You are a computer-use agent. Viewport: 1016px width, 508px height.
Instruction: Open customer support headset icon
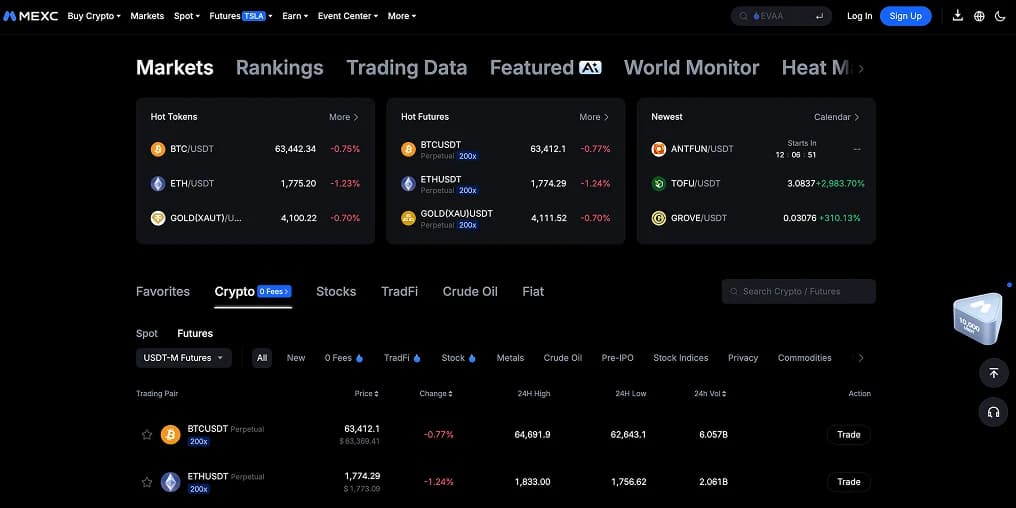tap(993, 412)
